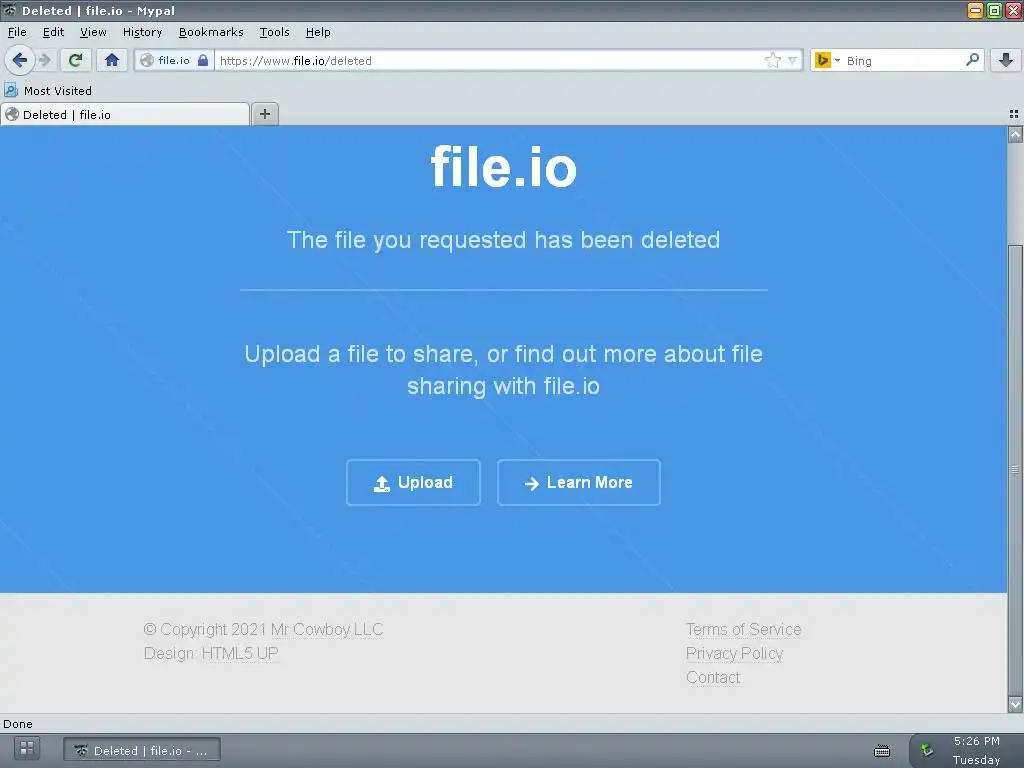The width and height of the screenshot is (1024, 768).
Task: Open the Privacy Policy link
Action: coord(734,653)
